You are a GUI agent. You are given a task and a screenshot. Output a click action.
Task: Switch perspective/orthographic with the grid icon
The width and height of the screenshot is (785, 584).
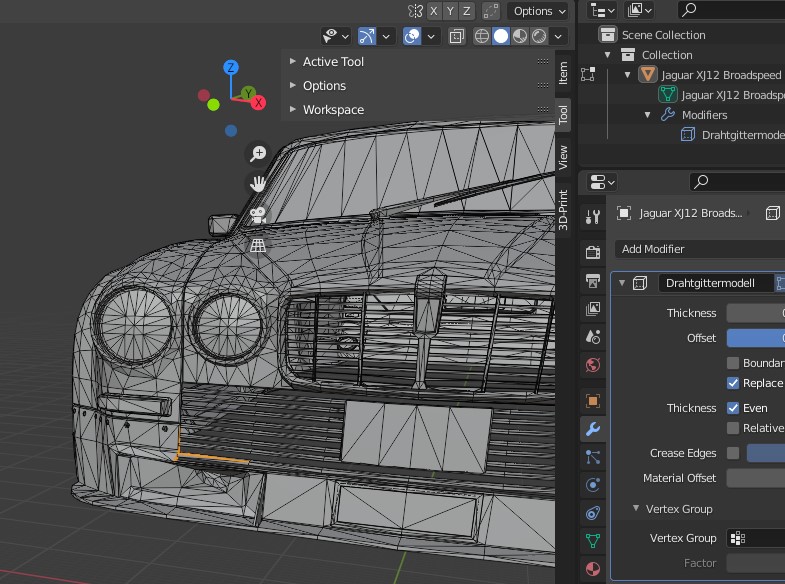pos(258,244)
